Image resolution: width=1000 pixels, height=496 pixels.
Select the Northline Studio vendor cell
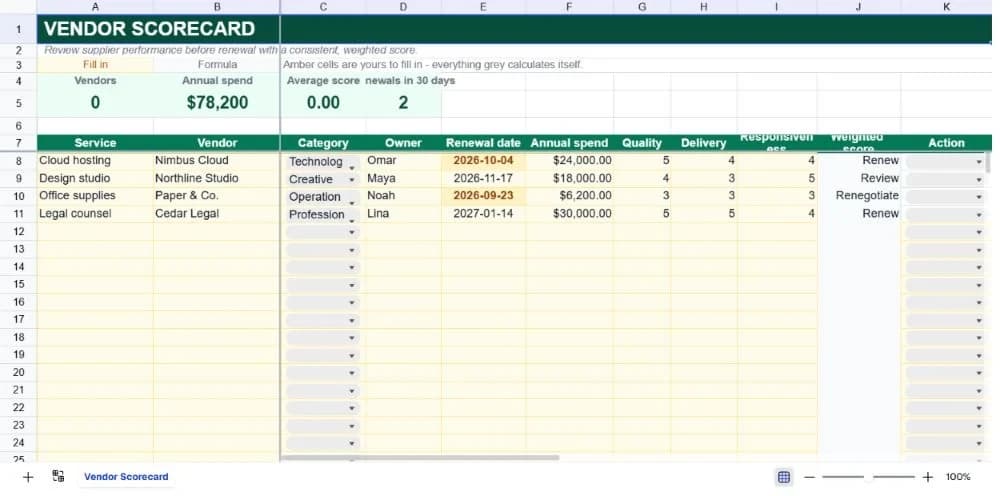[217, 179]
